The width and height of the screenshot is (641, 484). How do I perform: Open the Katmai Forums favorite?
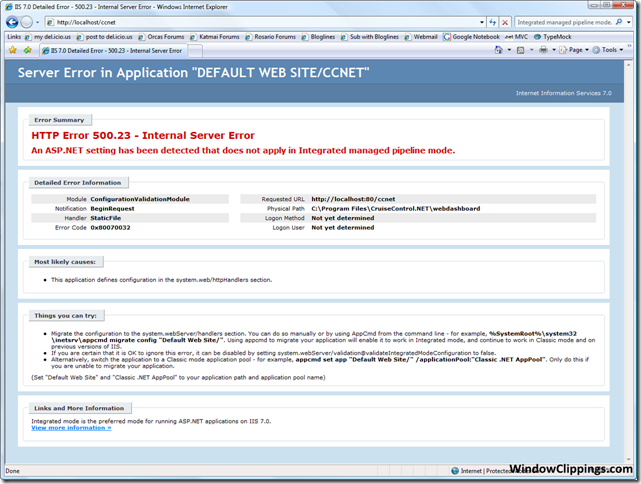[x=215, y=37]
